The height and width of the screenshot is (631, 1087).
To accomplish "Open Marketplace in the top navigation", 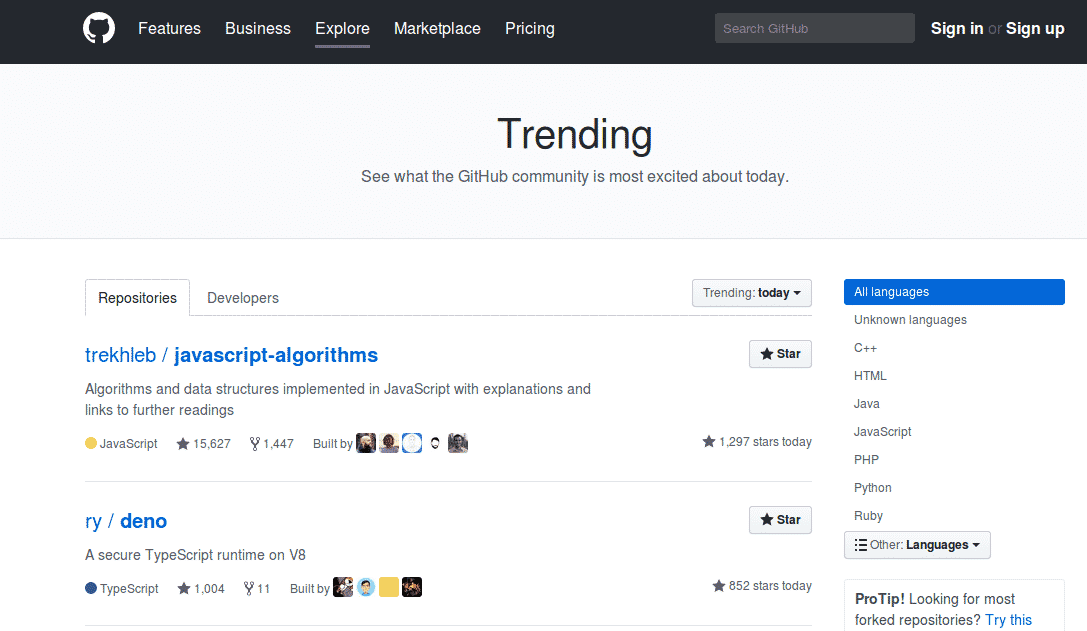I will (x=437, y=28).
